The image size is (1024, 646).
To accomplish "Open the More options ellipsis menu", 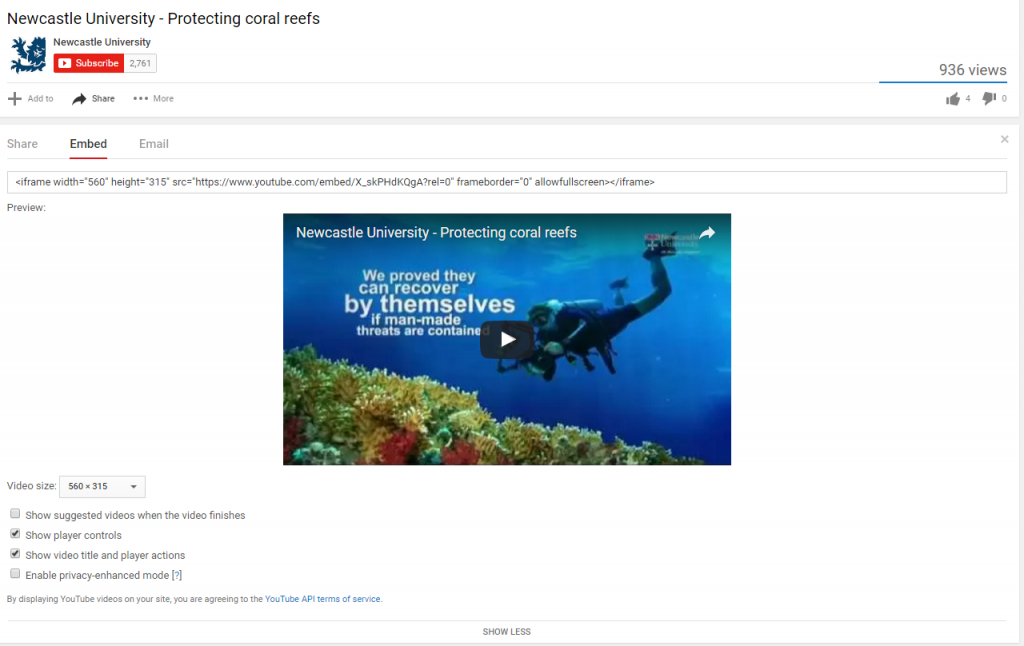I will coord(153,99).
